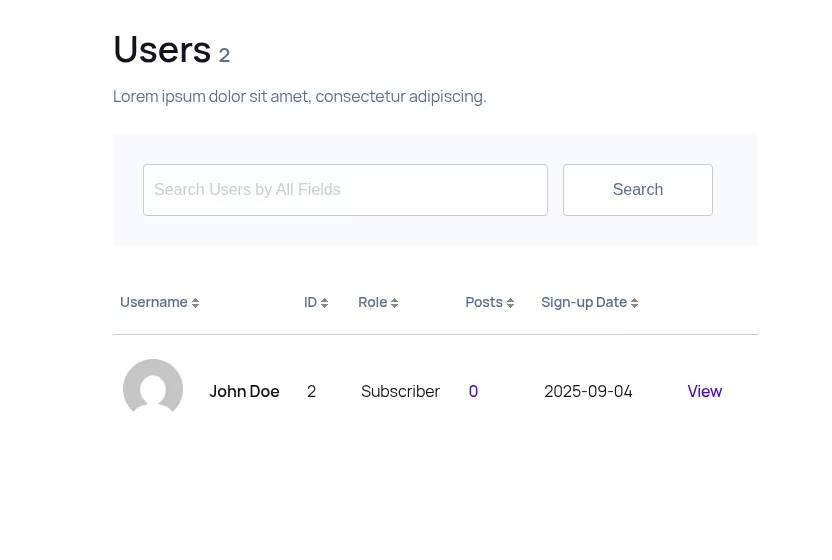This screenshot has width=832, height=560.
Task: Open John Doe's posts count link
Action: 473,391
